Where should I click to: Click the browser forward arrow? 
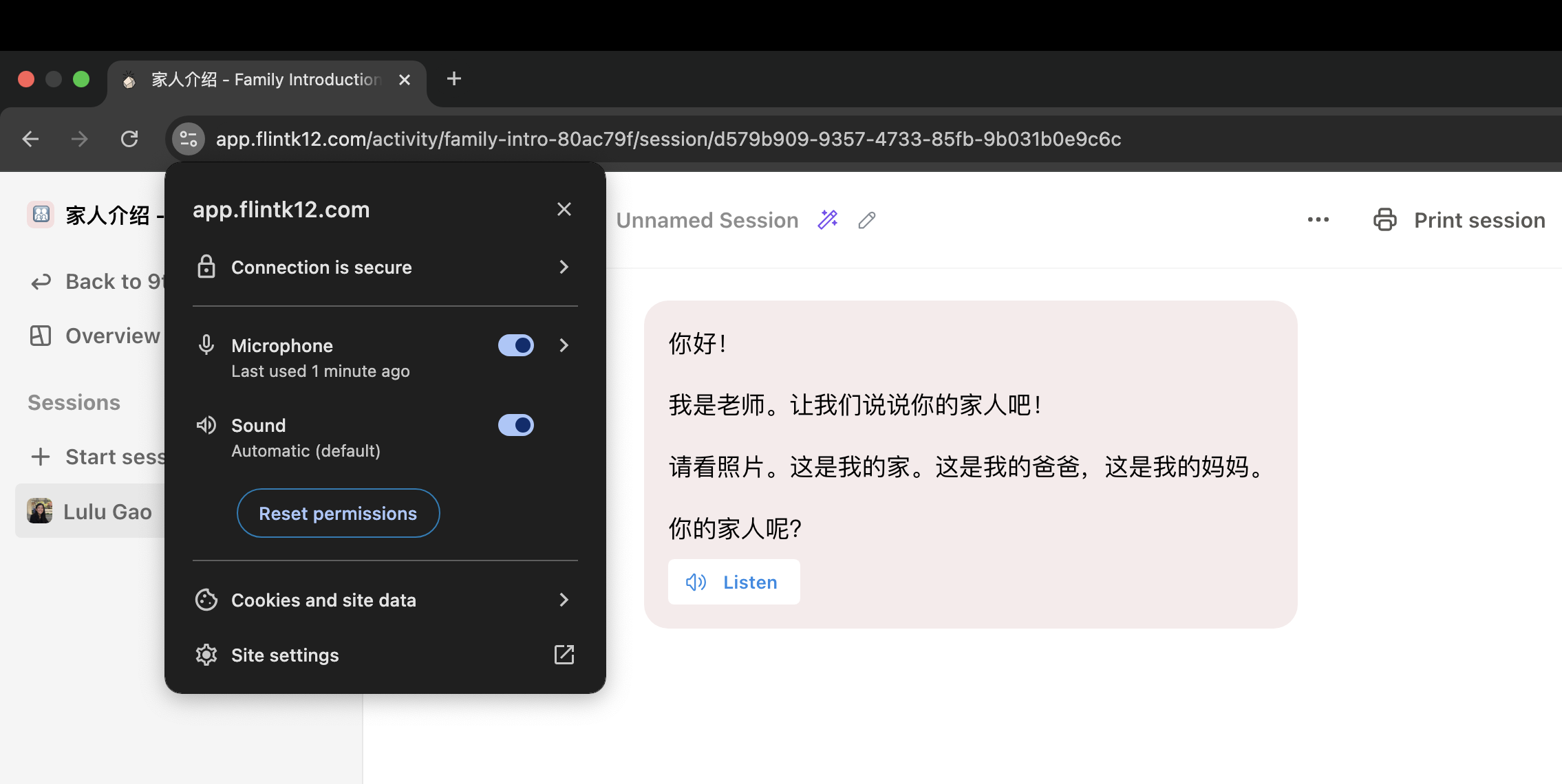point(80,139)
